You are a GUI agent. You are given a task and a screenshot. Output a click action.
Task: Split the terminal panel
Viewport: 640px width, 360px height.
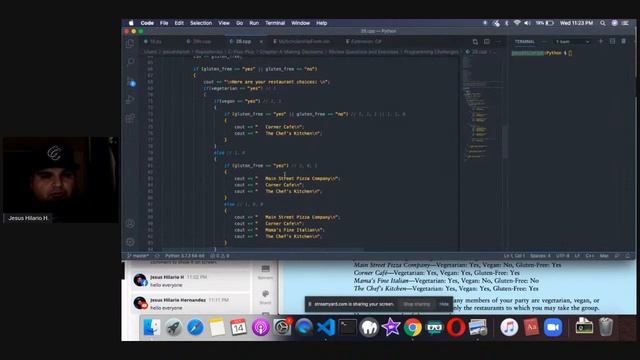(x=612, y=41)
